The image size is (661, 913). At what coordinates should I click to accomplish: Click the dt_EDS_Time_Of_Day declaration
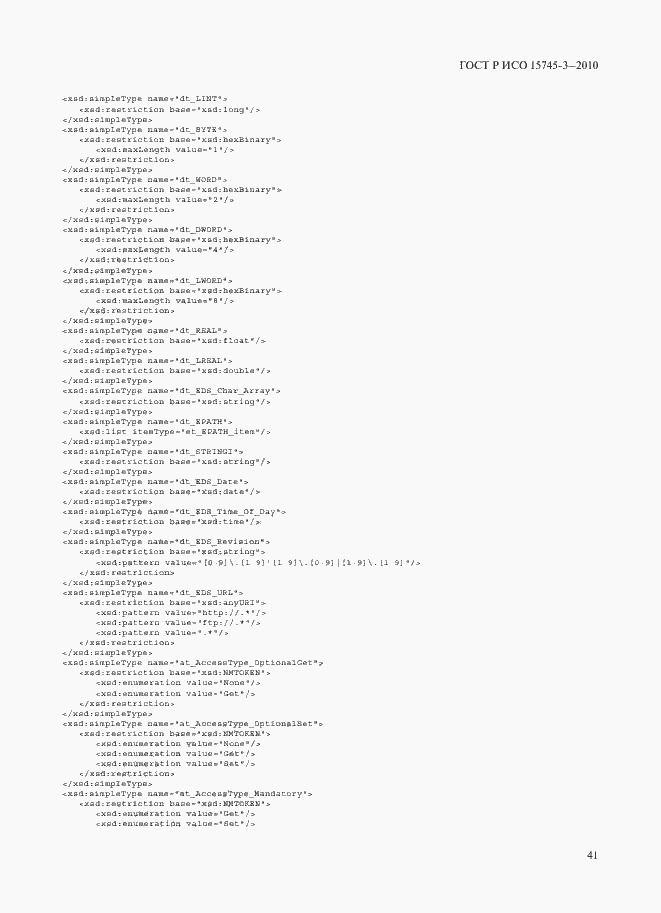point(174,512)
